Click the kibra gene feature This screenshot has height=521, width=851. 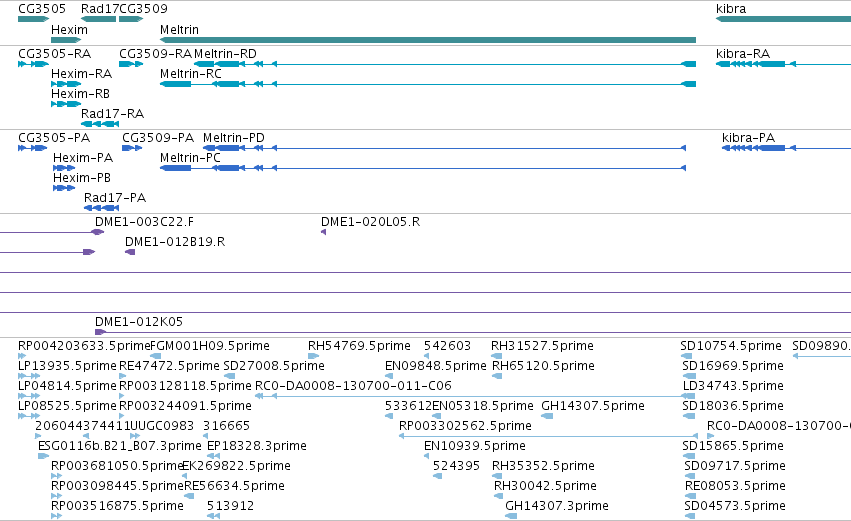click(783, 19)
